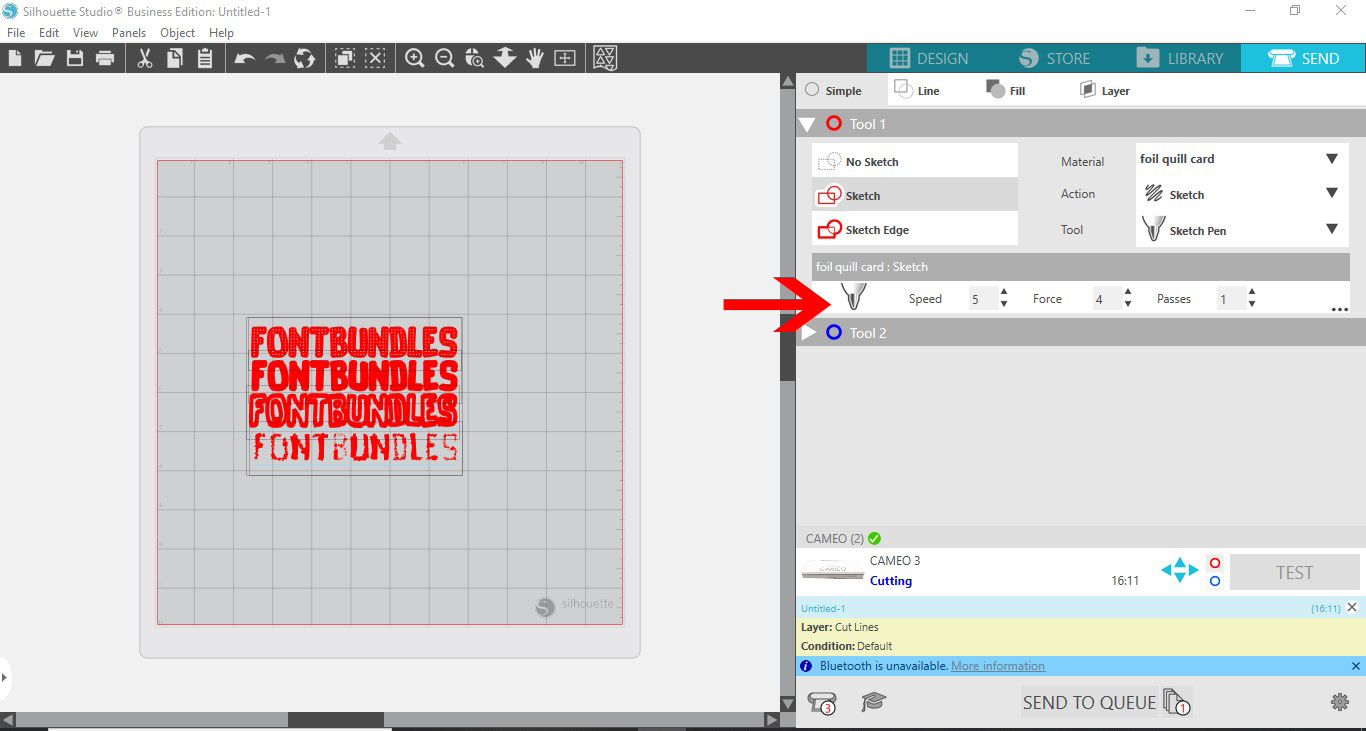The image size is (1366, 731).
Task: Open more settings ellipsis below Passes
Action: [1340, 310]
